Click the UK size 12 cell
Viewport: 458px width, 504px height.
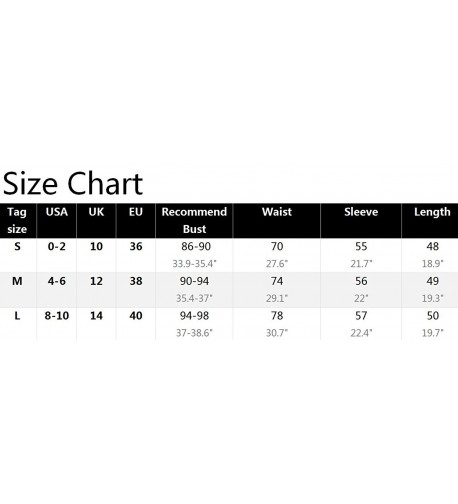(x=96, y=281)
